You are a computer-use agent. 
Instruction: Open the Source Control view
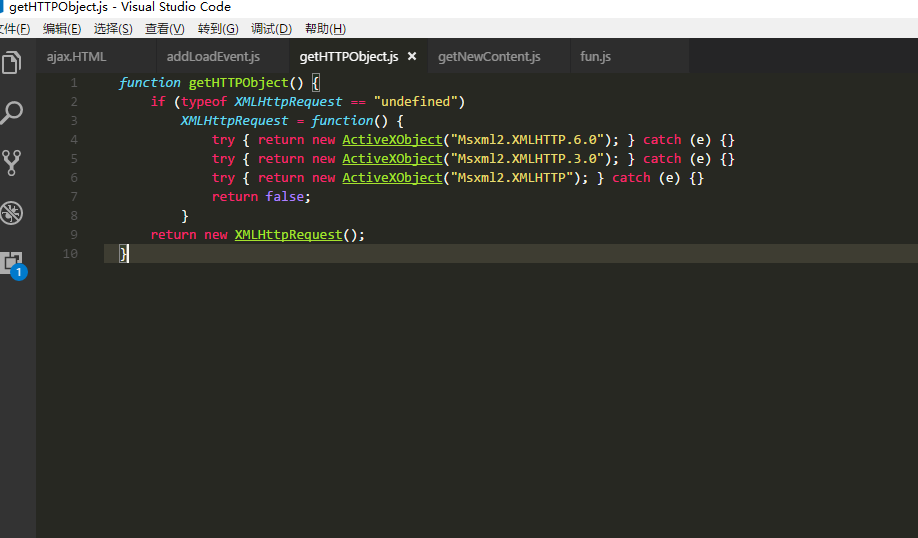tap(12, 163)
